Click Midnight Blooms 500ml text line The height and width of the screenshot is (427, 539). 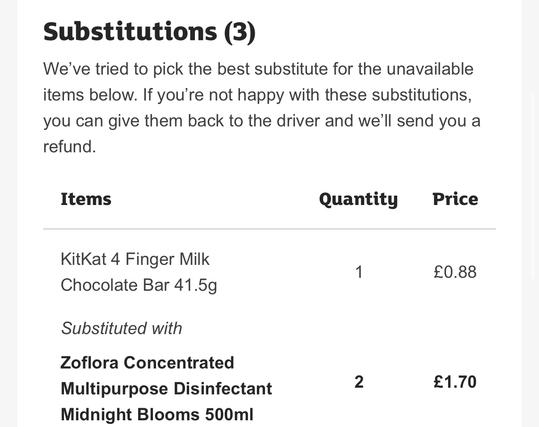coord(157,415)
